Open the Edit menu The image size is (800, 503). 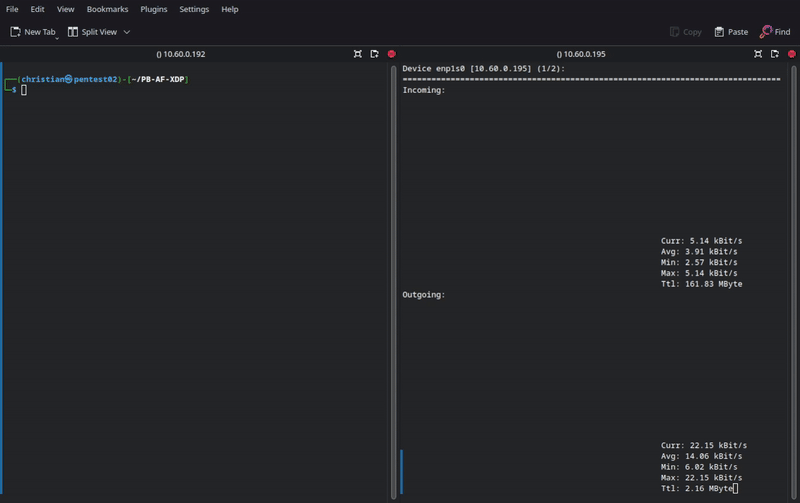[37, 9]
